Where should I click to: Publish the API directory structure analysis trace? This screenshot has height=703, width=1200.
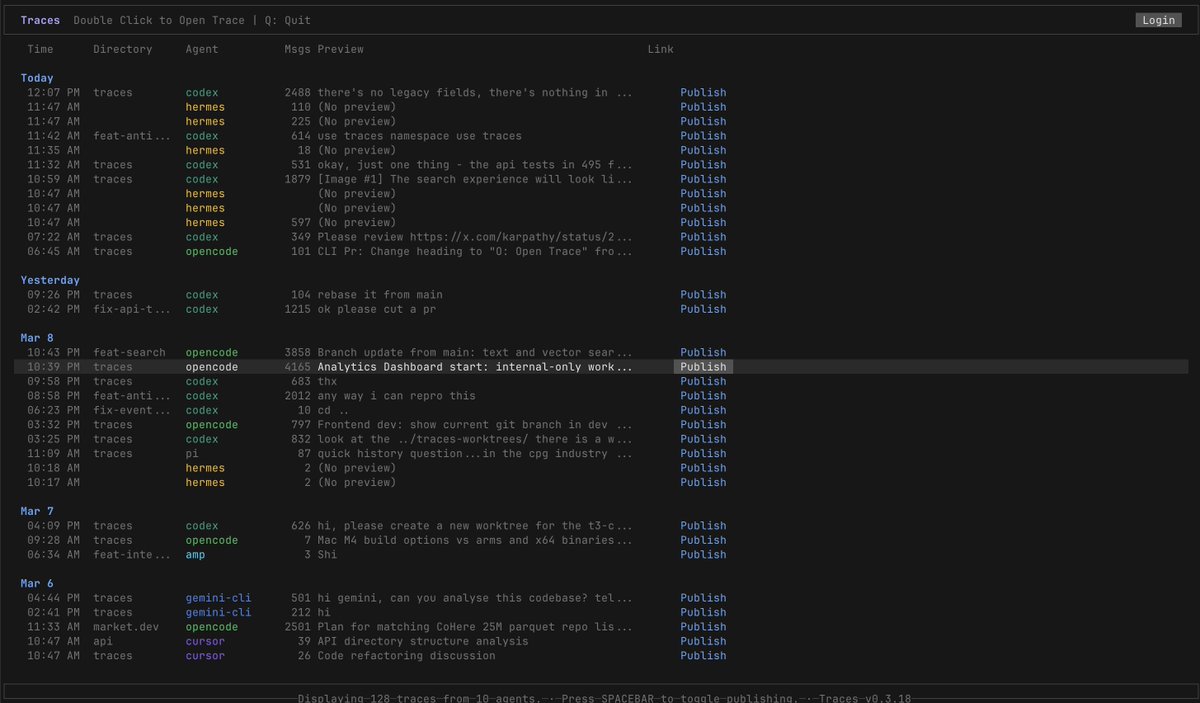tap(703, 641)
